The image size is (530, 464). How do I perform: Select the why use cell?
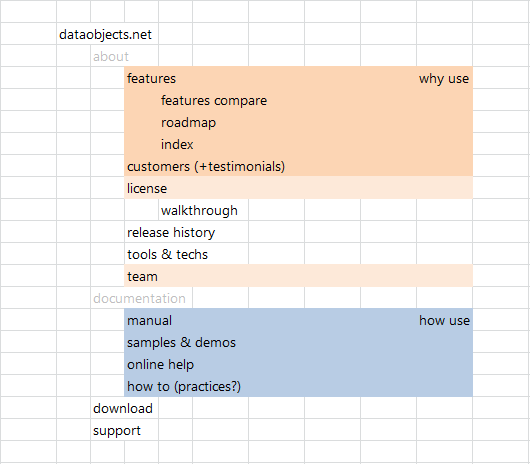point(444,78)
